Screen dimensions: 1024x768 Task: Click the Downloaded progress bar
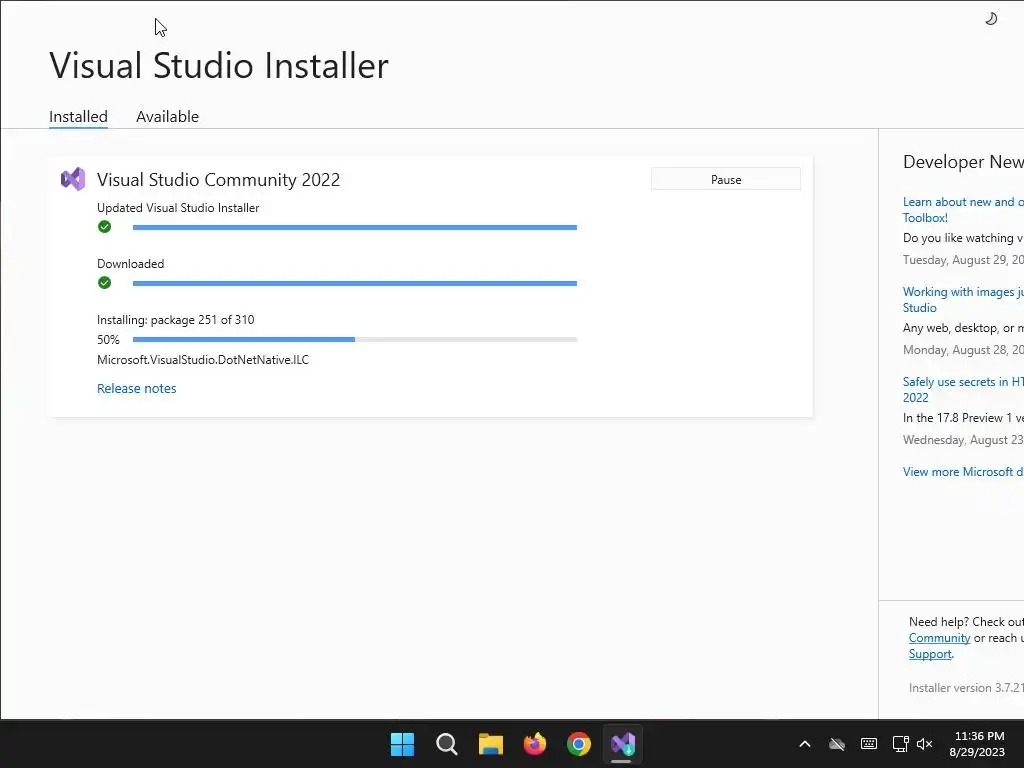(x=355, y=283)
